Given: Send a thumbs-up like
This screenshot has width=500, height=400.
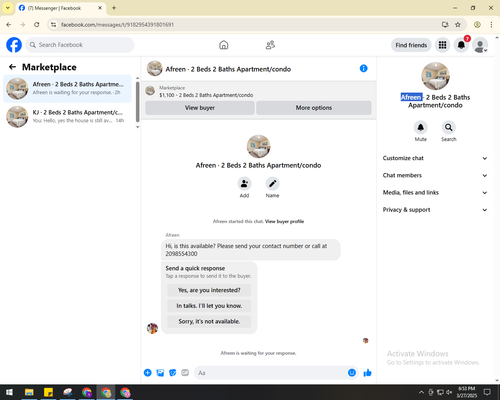Looking at the screenshot, I should 367,373.
